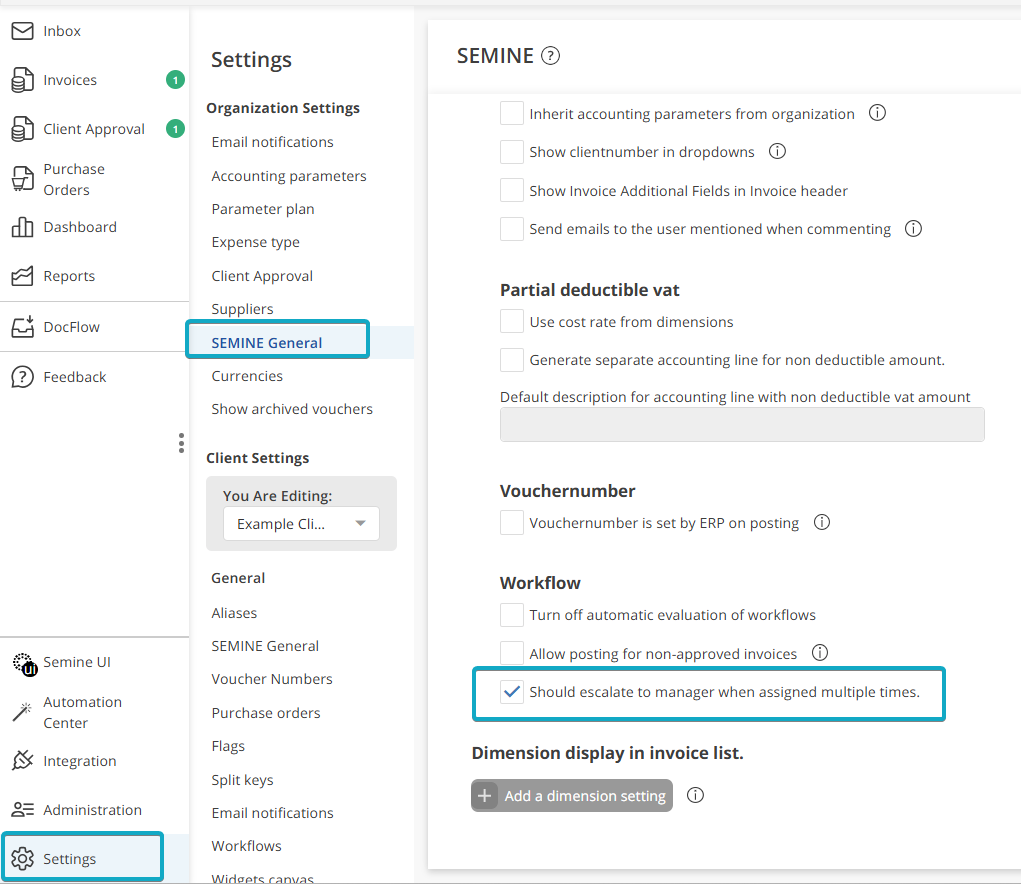This screenshot has height=884, width=1021.
Task: Expand the Example Client dropdown
Action: tap(301, 524)
